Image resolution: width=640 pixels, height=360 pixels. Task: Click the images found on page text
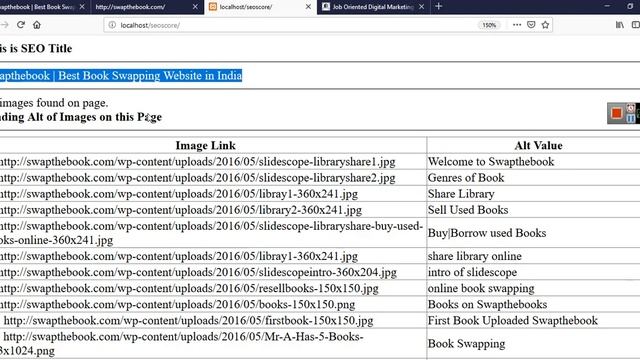click(x=54, y=103)
